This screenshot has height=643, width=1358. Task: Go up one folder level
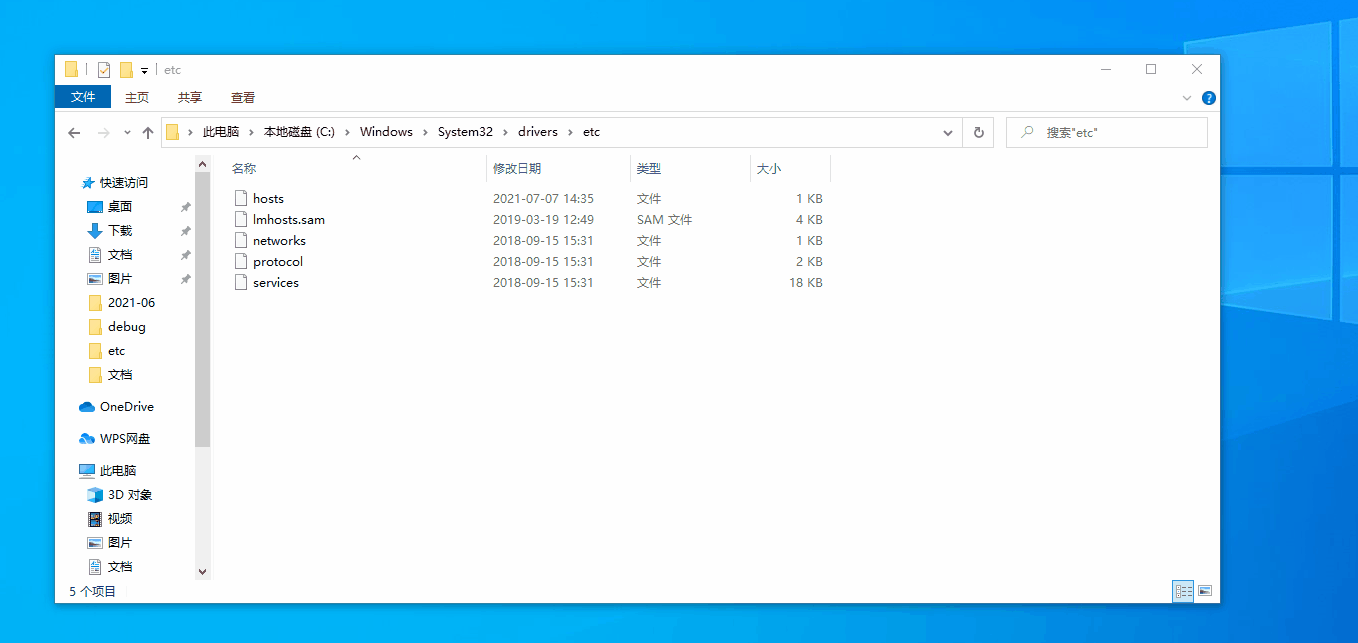(x=148, y=132)
